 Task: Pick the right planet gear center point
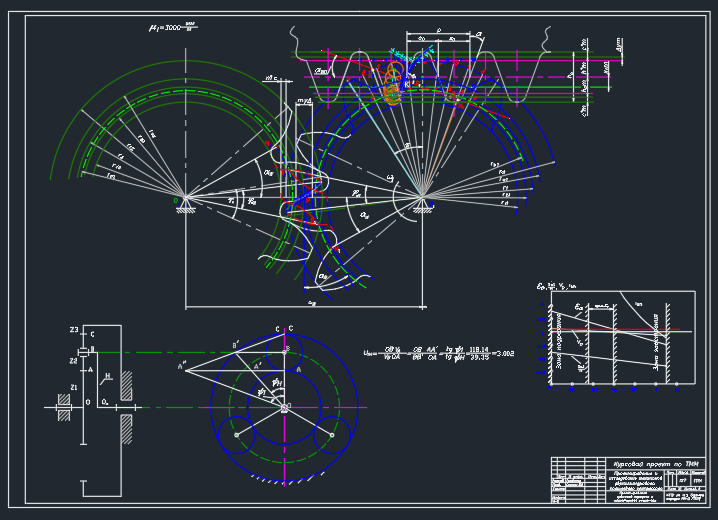pos(332,435)
